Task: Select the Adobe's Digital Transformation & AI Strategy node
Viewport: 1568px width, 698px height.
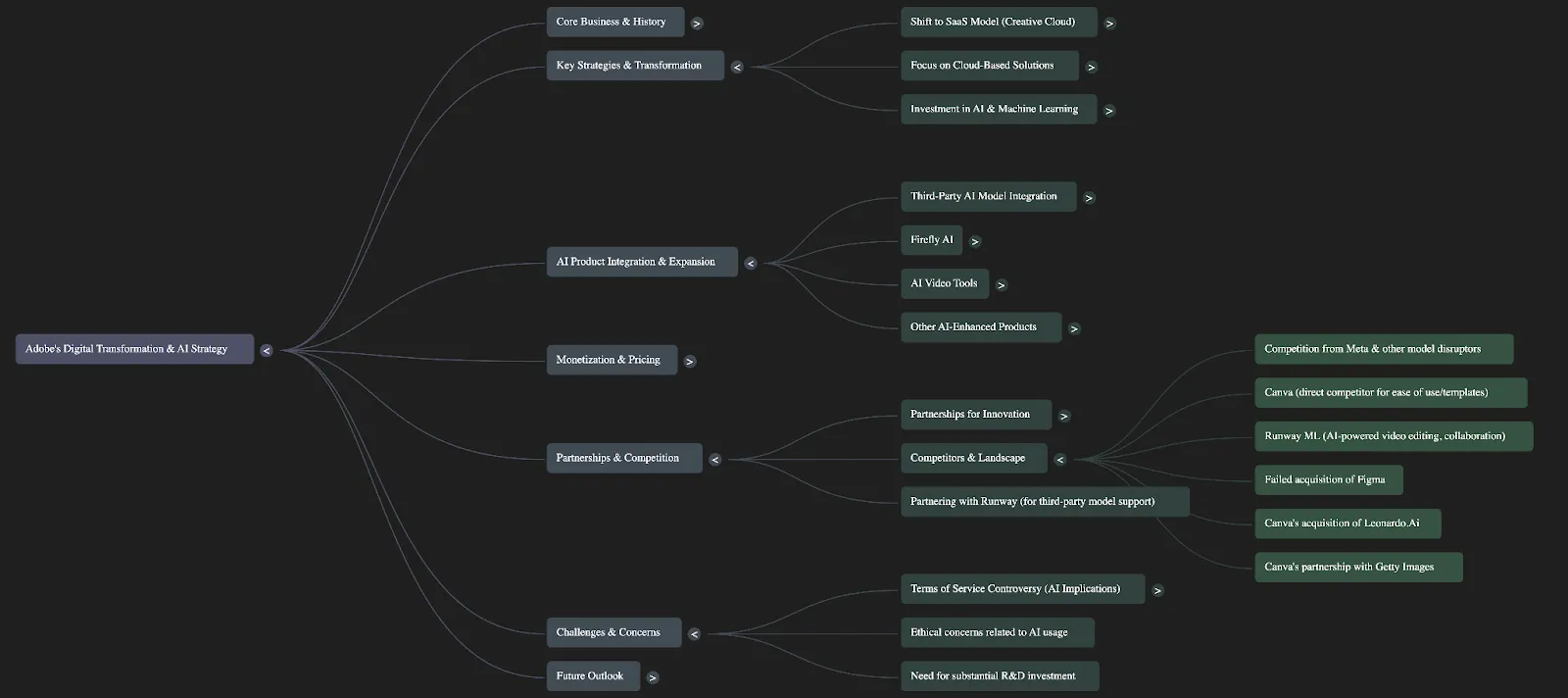Action: coord(134,349)
